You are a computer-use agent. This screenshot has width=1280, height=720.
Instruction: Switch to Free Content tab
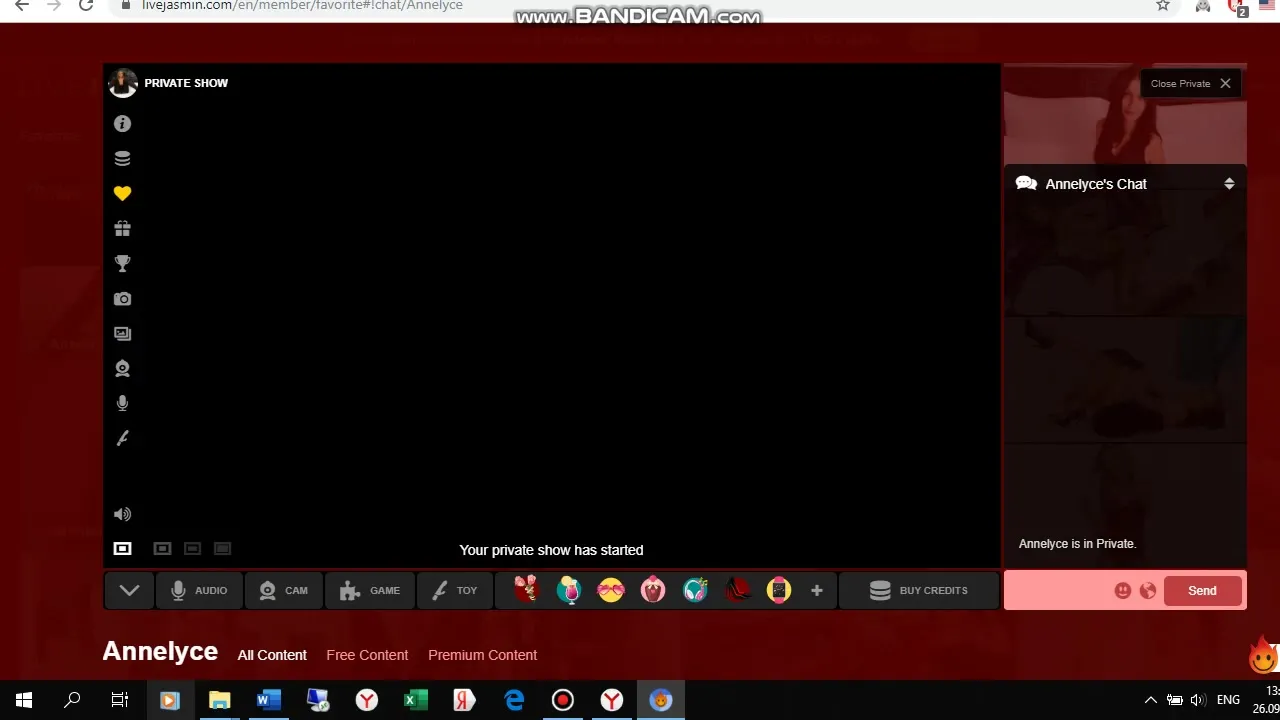[x=367, y=655]
